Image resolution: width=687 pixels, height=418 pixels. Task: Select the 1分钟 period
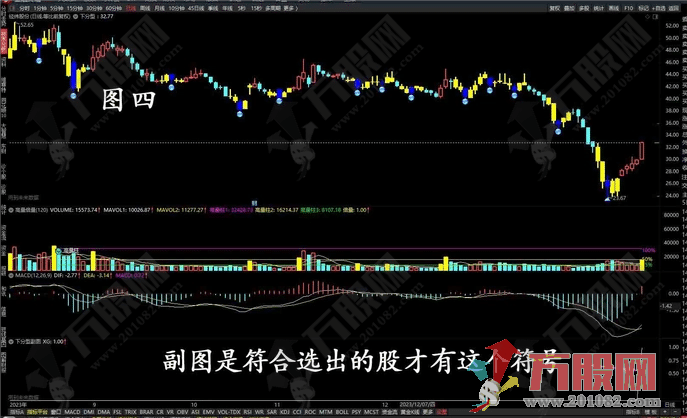coord(40,8)
